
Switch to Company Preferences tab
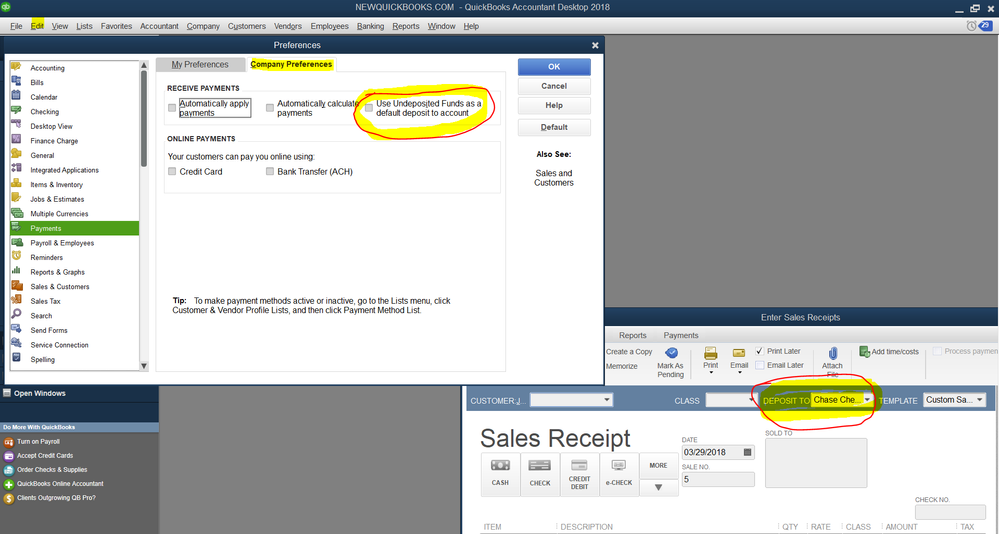point(291,64)
